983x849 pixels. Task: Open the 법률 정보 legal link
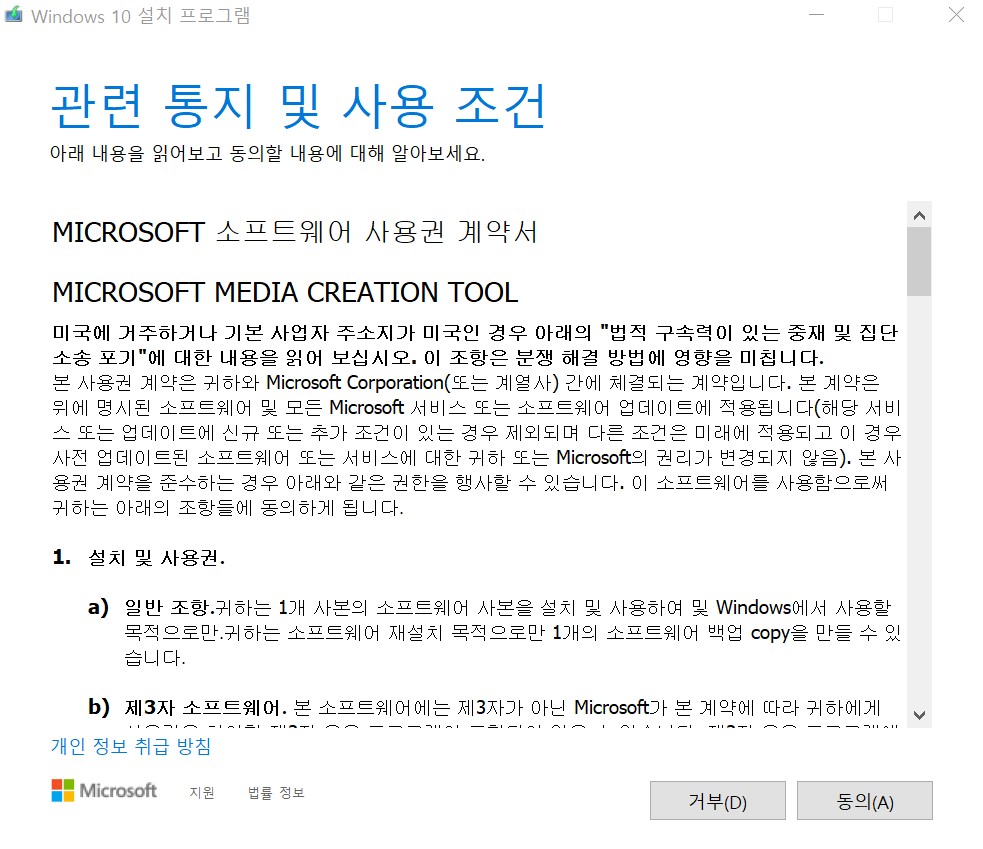pos(276,793)
